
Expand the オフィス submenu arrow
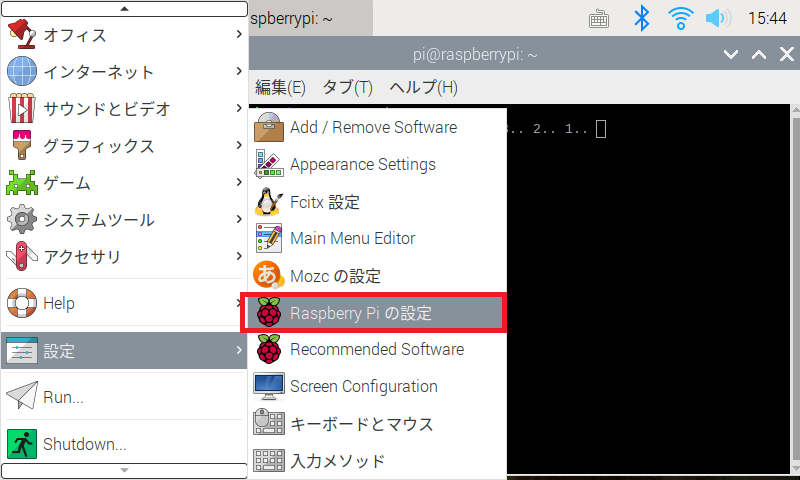point(239,34)
